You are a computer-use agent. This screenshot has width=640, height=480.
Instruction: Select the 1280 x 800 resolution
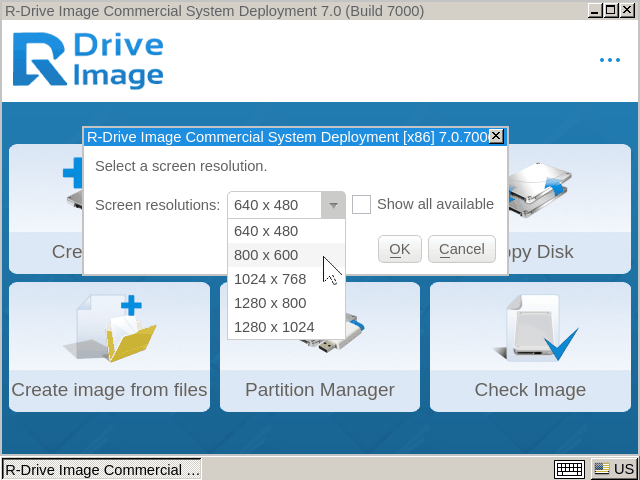click(x=286, y=303)
